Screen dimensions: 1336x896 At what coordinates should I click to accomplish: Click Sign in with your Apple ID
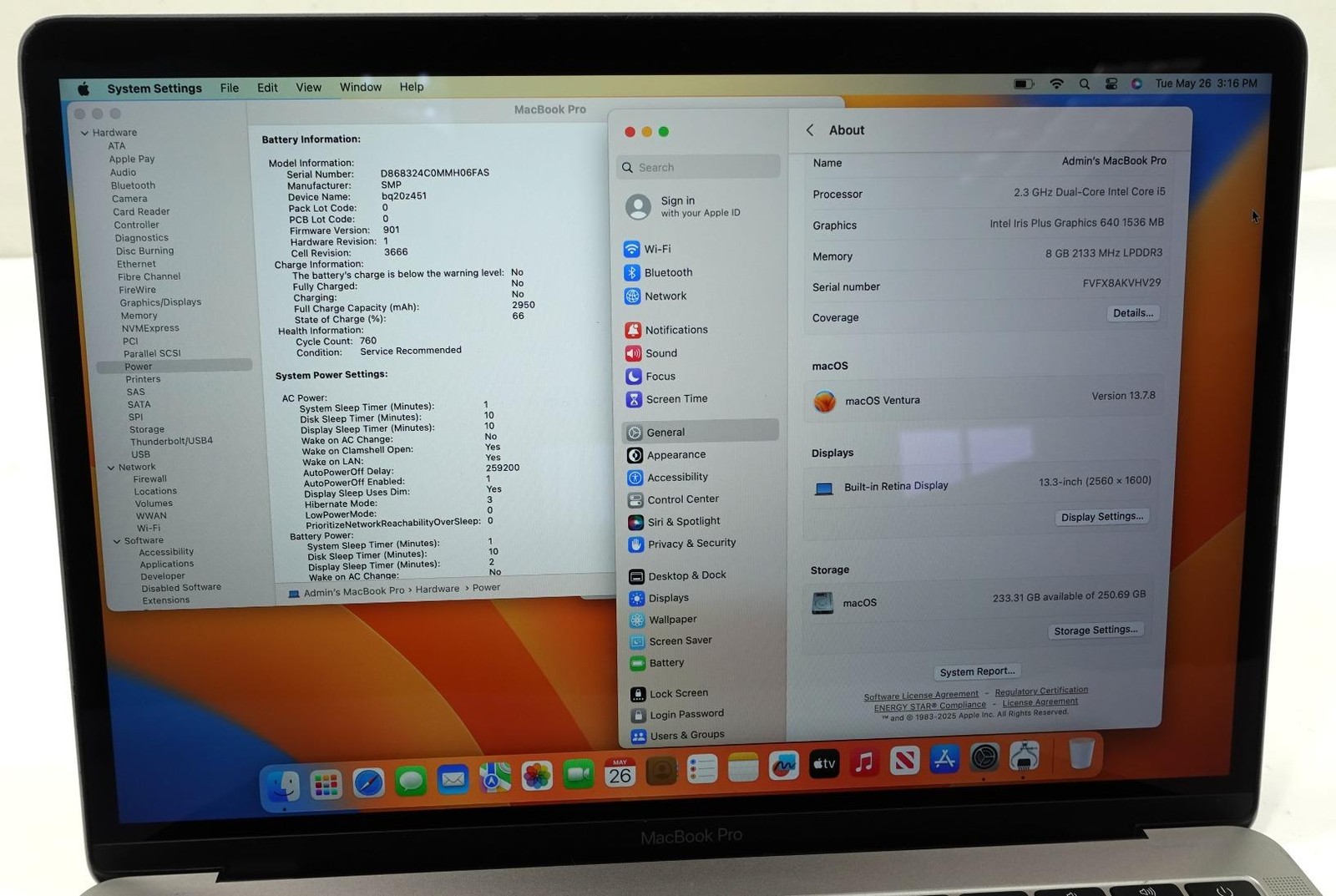click(684, 206)
